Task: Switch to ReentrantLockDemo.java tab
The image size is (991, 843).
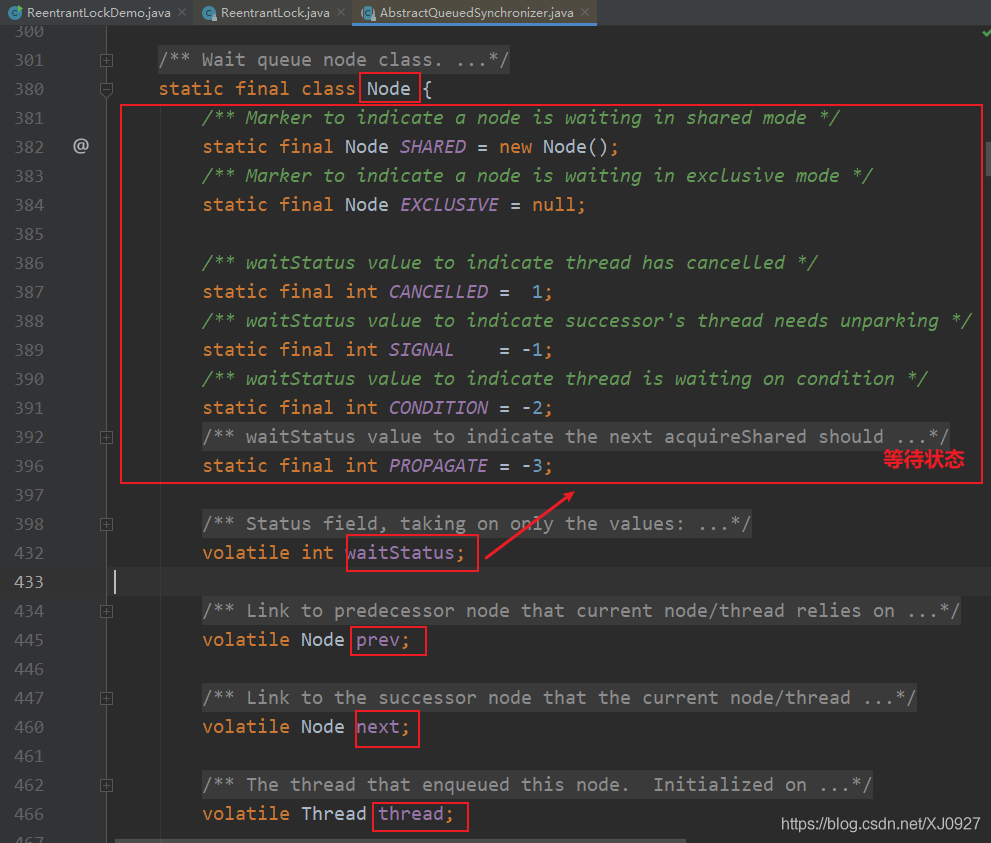Action: click(x=98, y=13)
